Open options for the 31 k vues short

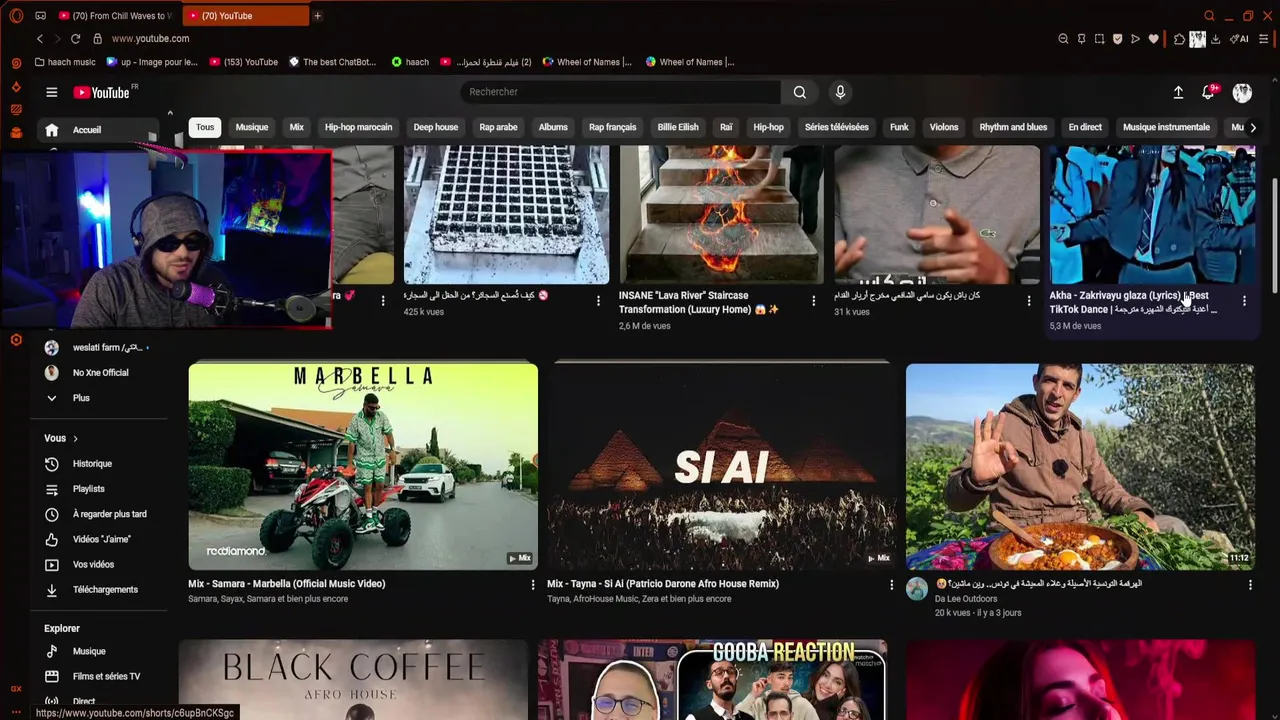point(1028,301)
